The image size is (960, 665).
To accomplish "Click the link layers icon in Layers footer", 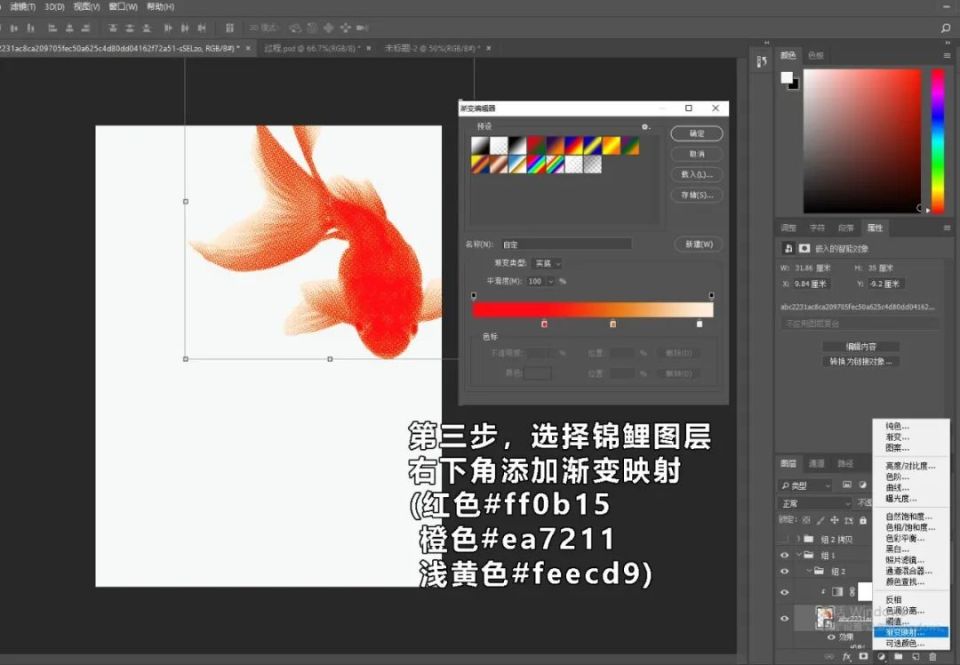I will click(x=829, y=656).
